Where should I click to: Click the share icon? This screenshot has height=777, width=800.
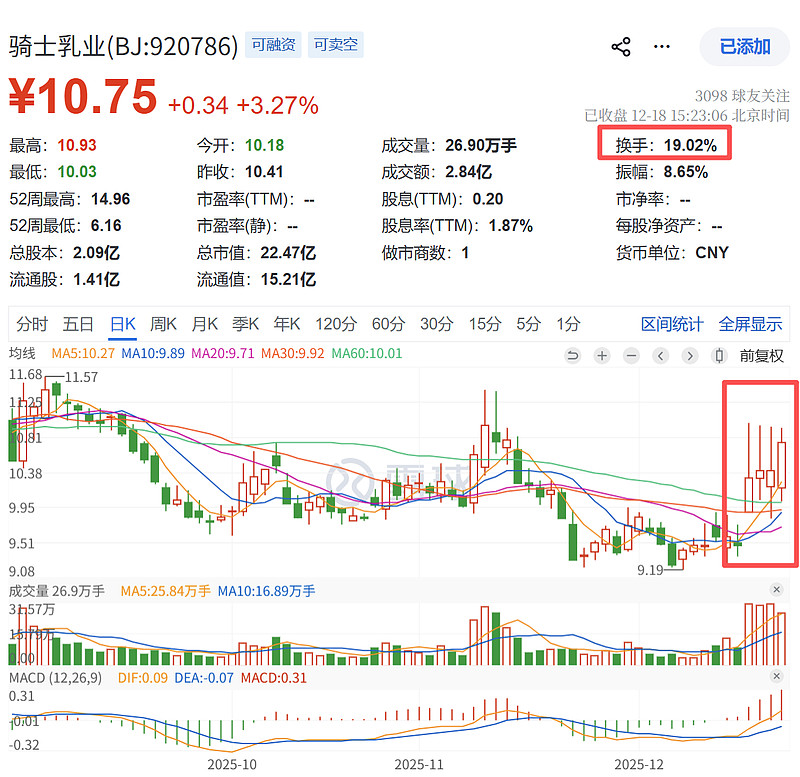pos(620,47)
